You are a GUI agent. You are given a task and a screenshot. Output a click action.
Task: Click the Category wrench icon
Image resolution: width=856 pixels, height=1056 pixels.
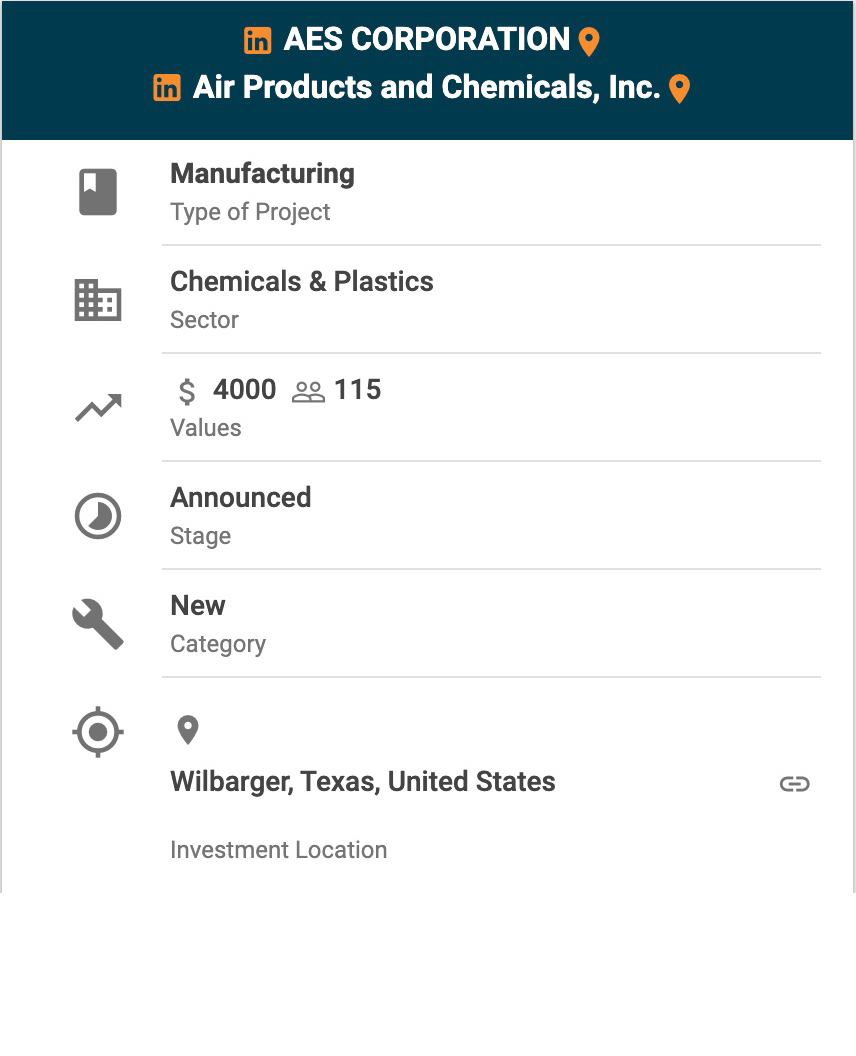98,624
